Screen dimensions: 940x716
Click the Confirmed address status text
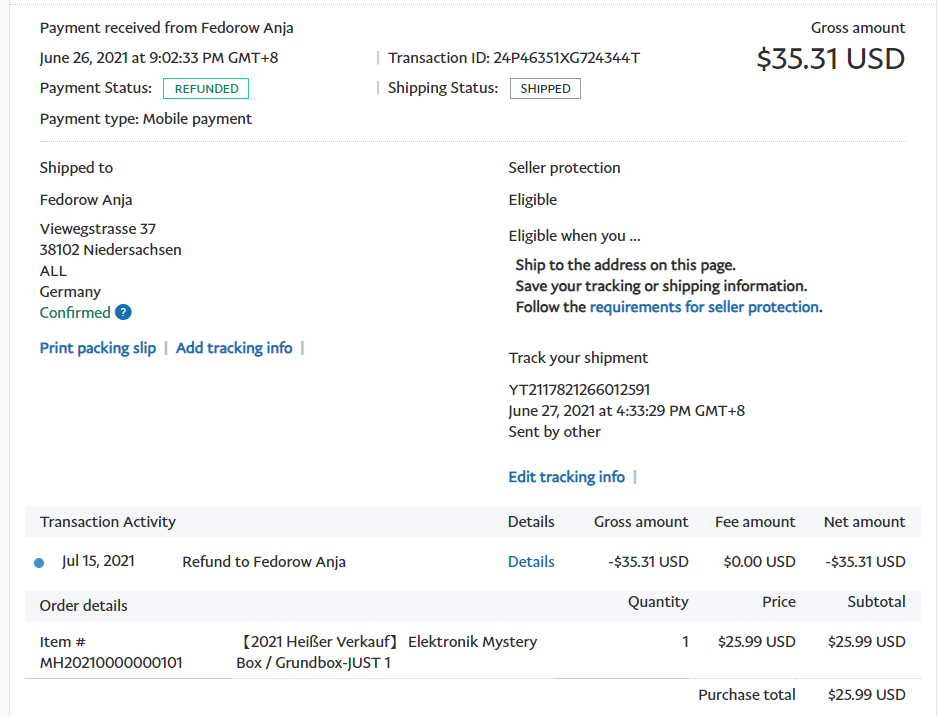tap(75, 313)
